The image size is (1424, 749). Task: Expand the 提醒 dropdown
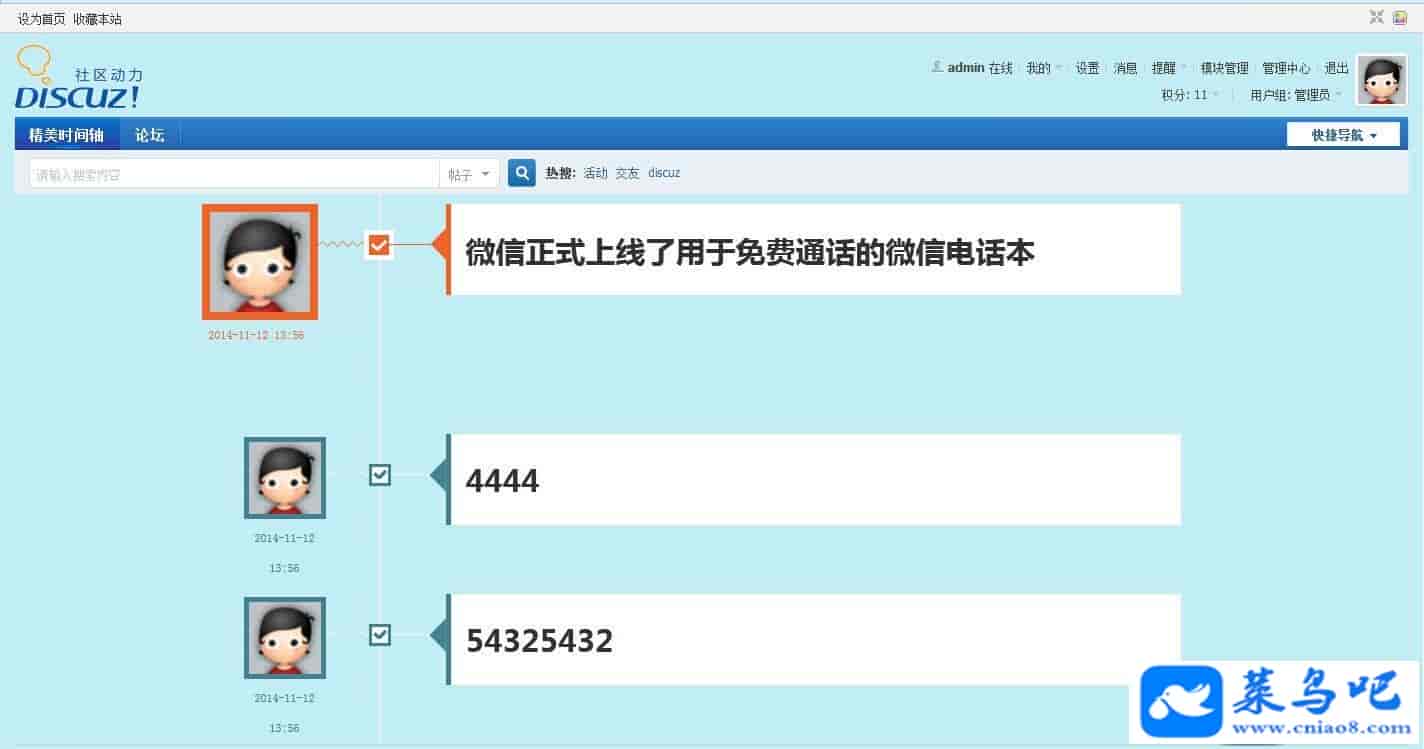click(x=1169, y=68)
